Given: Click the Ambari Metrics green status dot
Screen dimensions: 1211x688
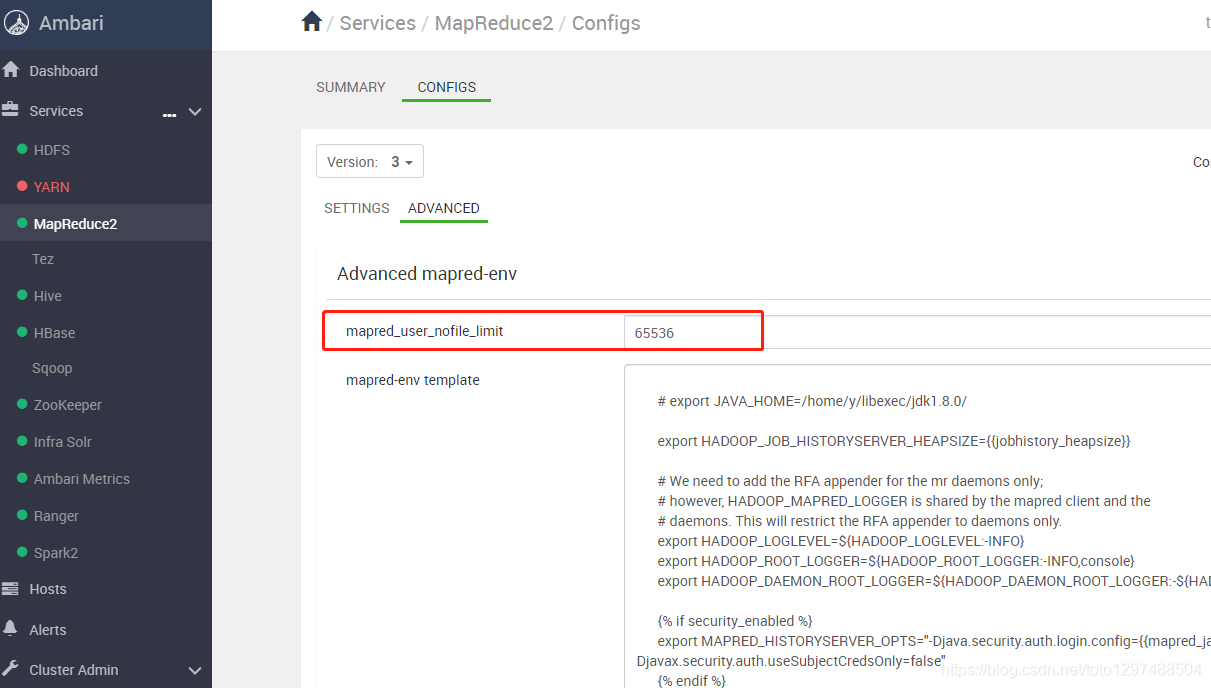Looking at the screenshot, I should pyautogui.click(x=22, y=478).
